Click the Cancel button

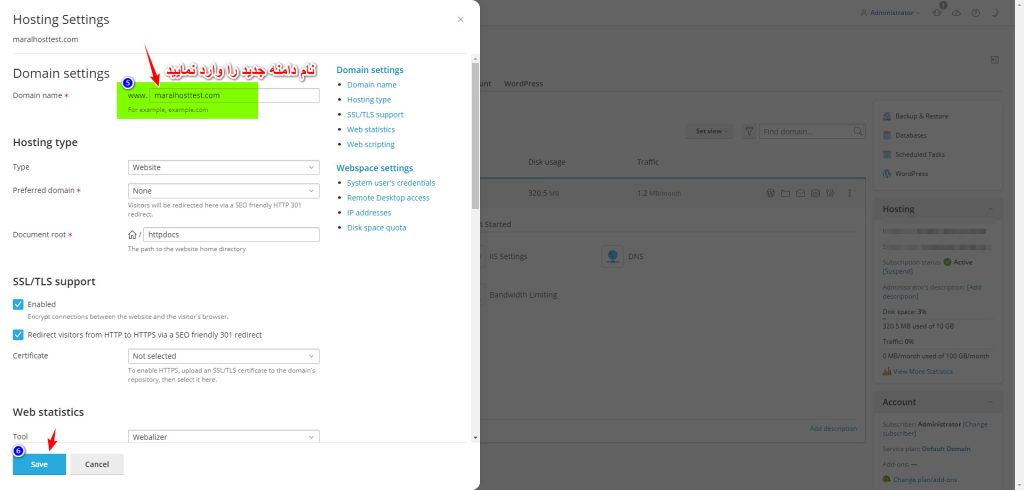(x=97, y=464)
